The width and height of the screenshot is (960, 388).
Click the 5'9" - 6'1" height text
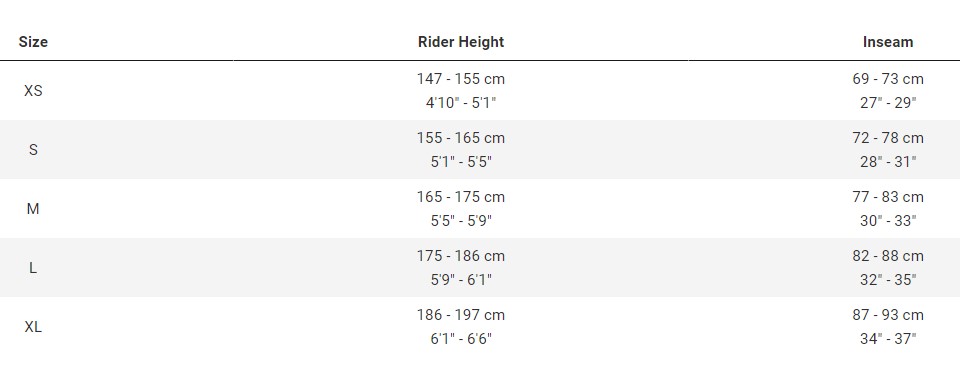(x=461, y=280)
